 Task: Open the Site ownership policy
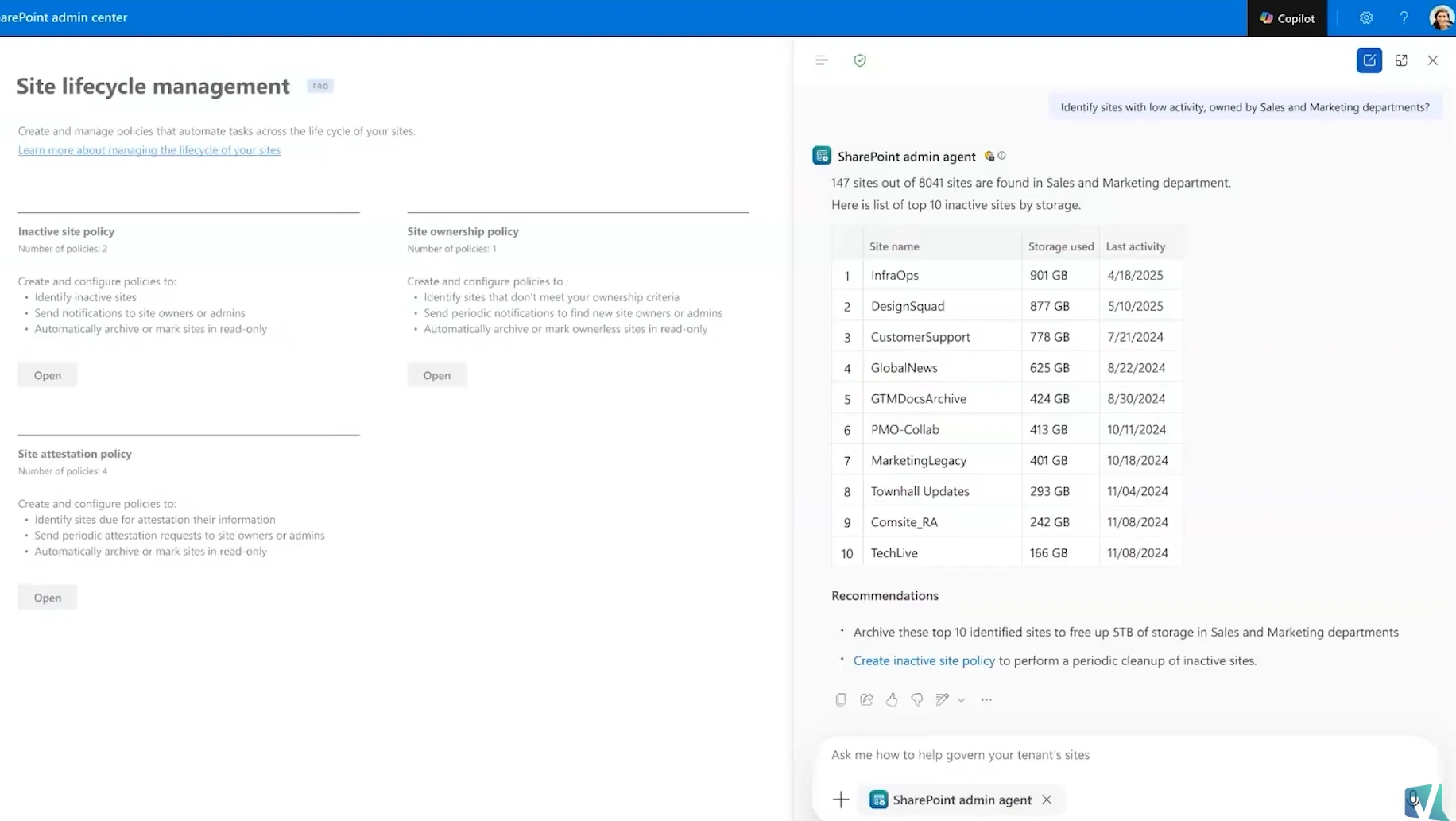click(437, 375)
